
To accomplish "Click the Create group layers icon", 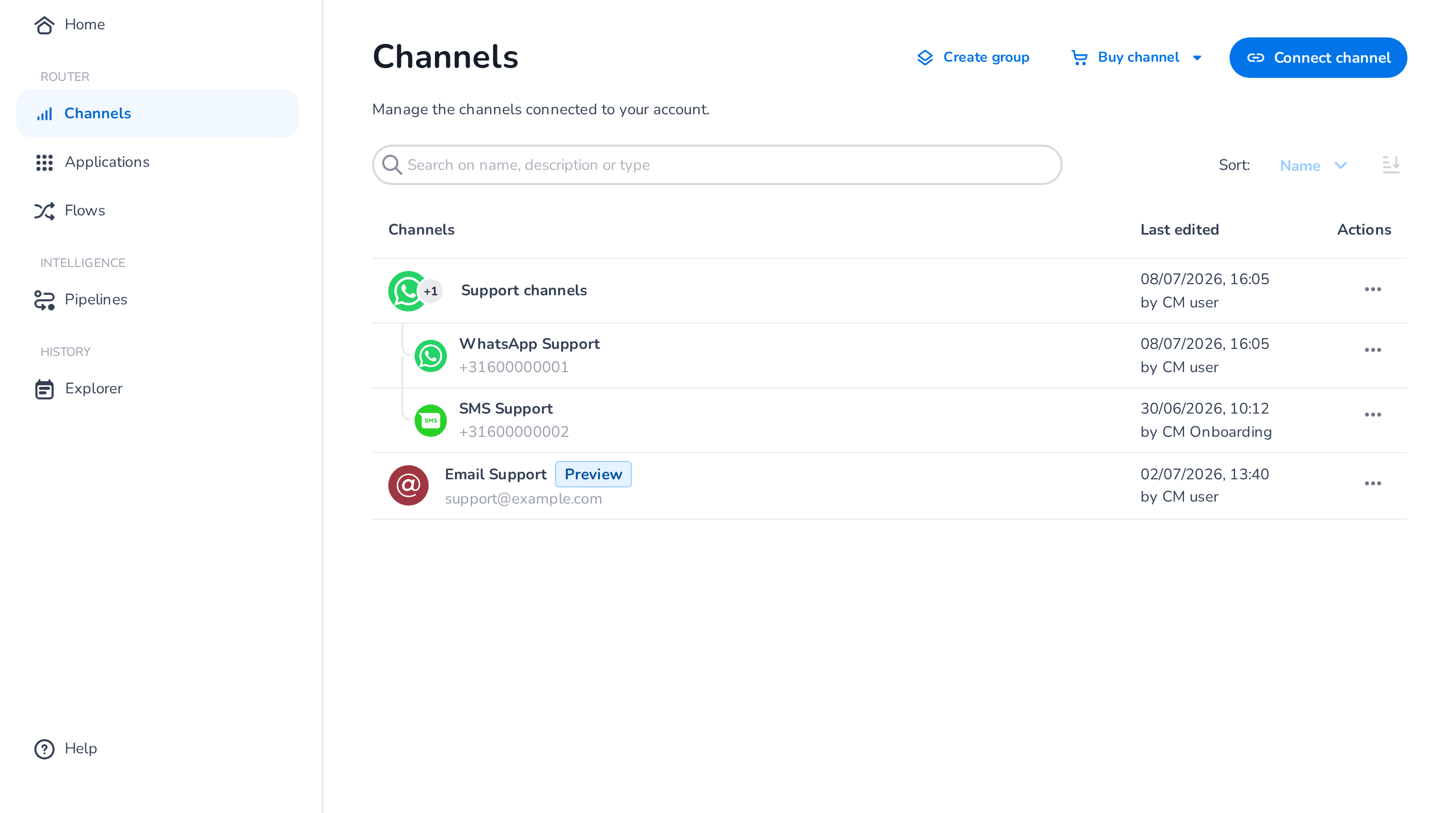I will pyautogui.click(x=925, y=58).
